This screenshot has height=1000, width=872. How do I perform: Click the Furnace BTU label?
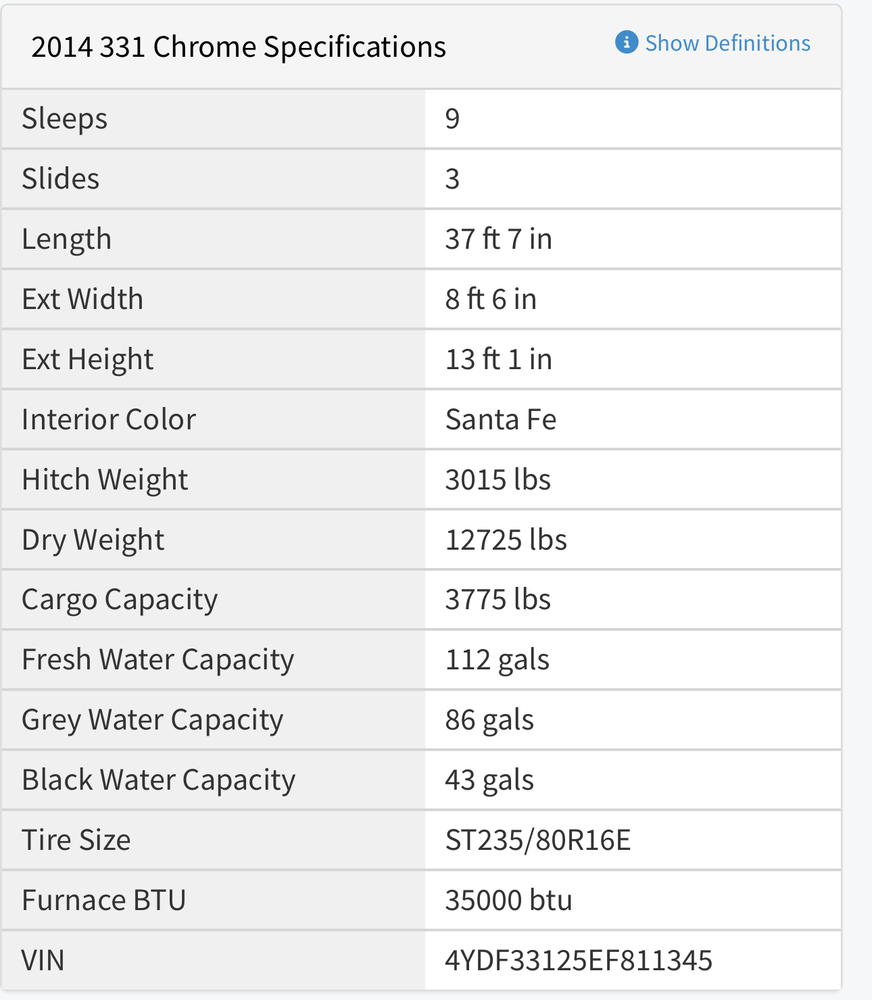click(x=104, y=901)
